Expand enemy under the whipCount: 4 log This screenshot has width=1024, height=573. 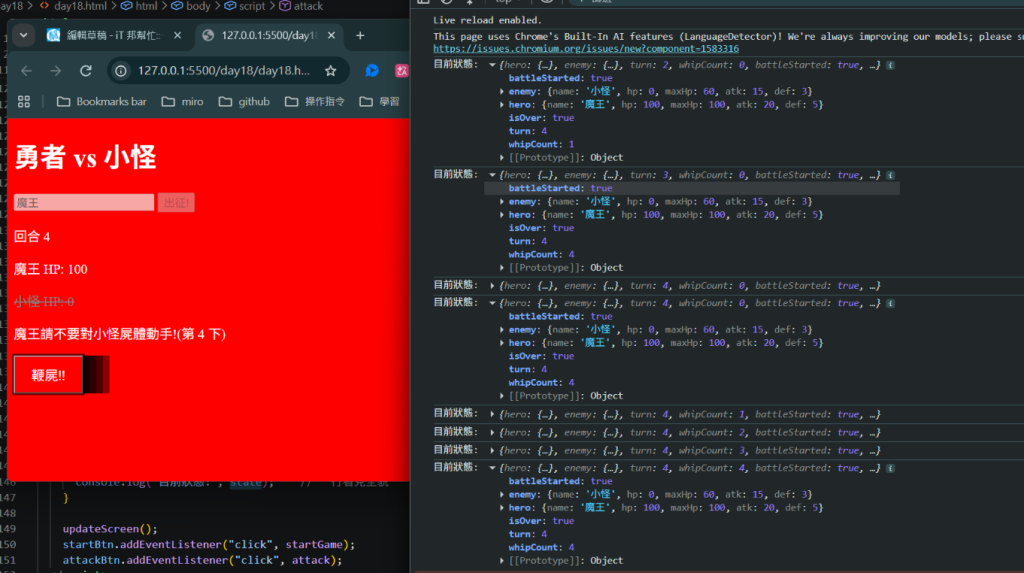click(502, 495)
